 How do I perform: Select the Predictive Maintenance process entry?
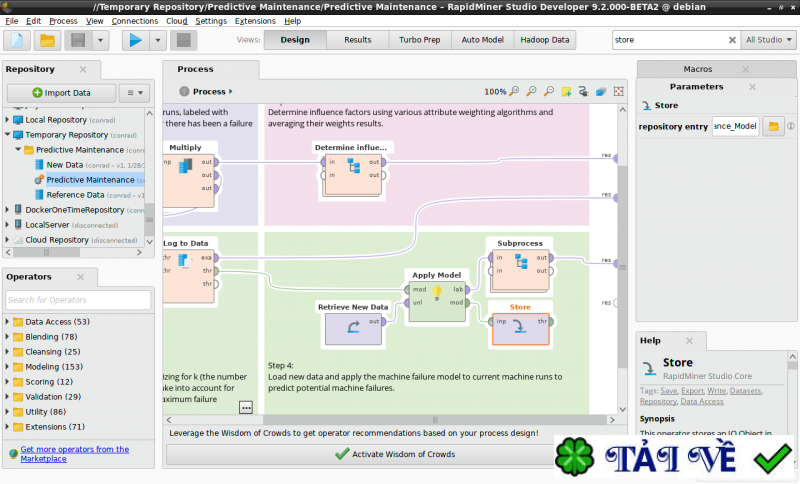(90, 180)
